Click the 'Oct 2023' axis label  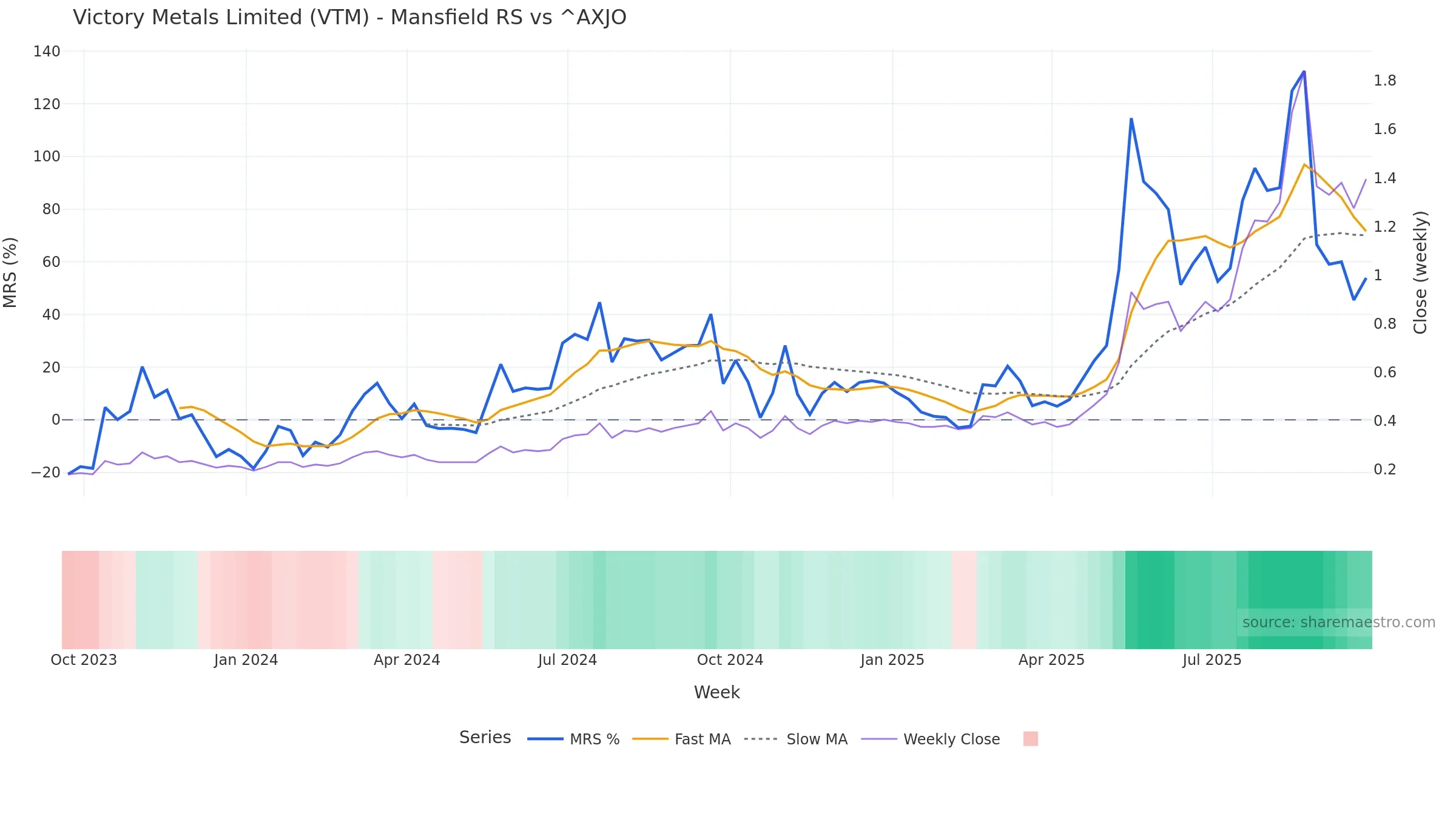[x=84, y=660]
